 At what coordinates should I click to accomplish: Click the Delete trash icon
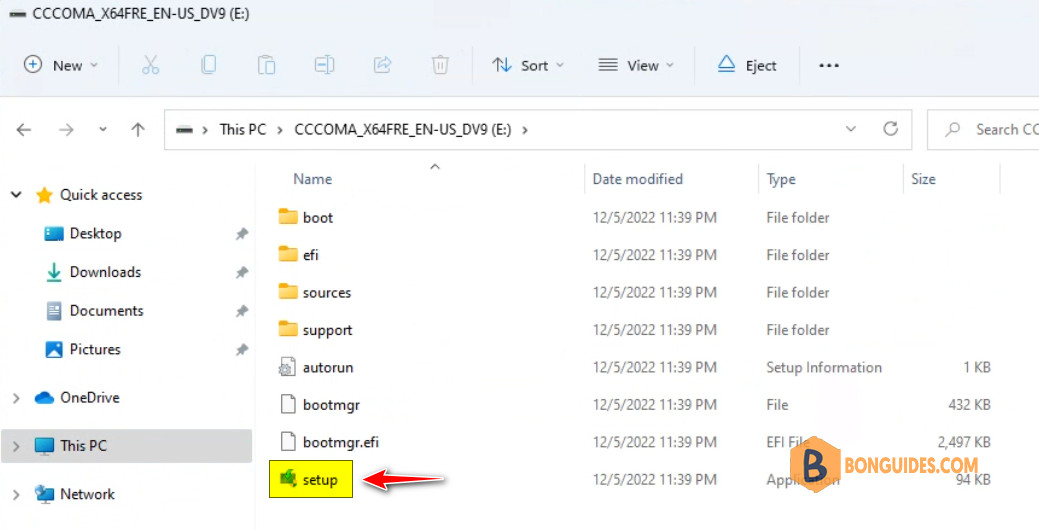pos(440,65)
